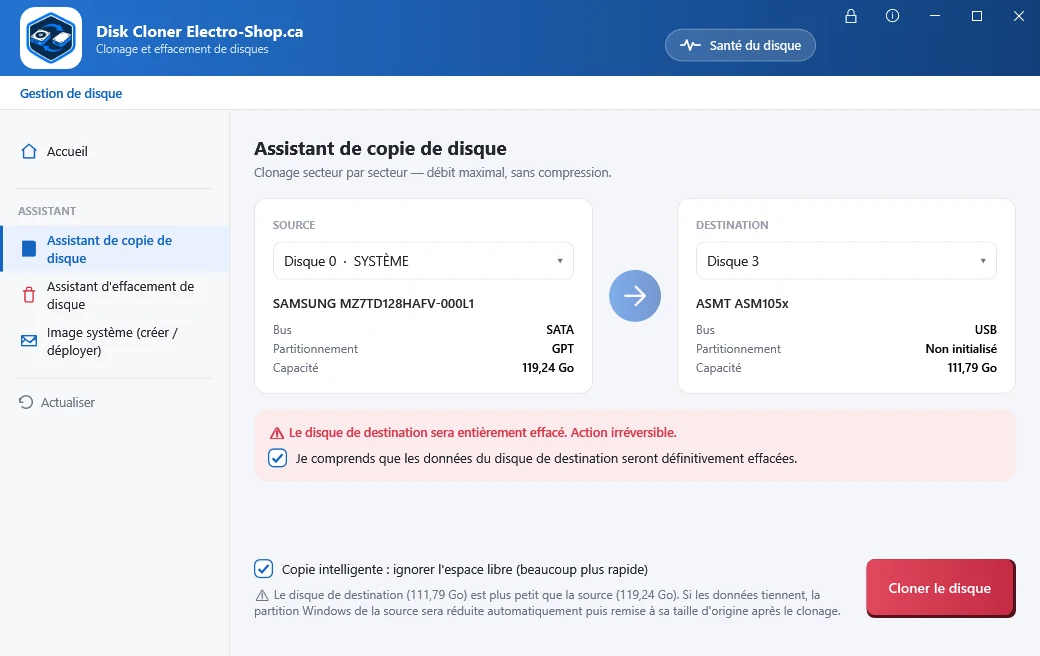
Task: Switch to Gestion de disque tab
Action: (x=71, y=94)
